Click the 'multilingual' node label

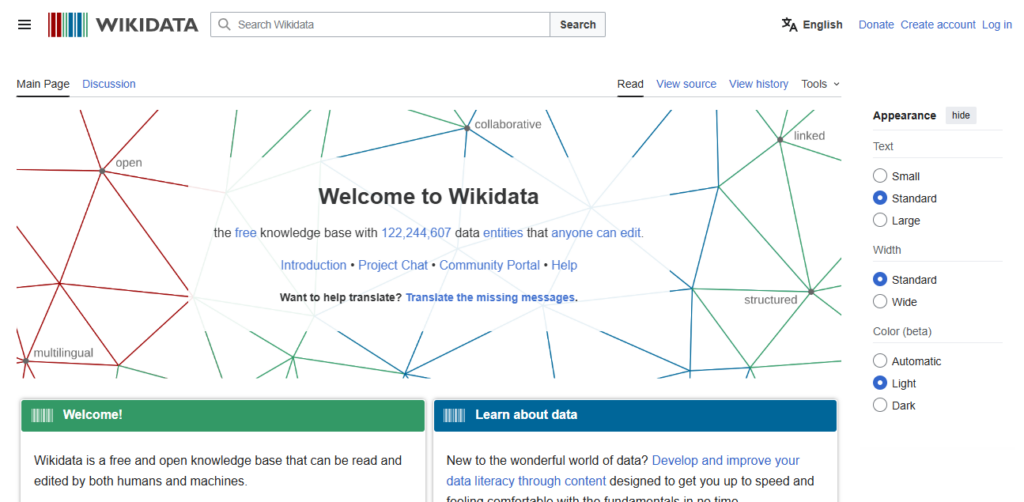tap(63, 353)
